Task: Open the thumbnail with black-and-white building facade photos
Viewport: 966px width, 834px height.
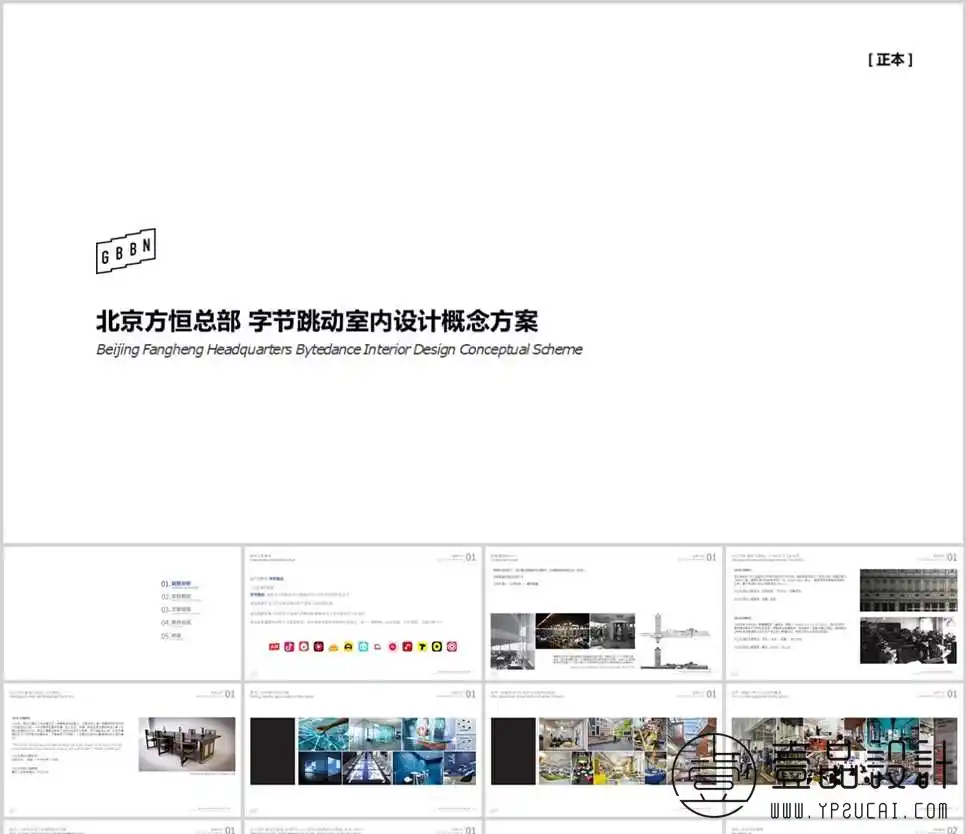Action: 844,613
